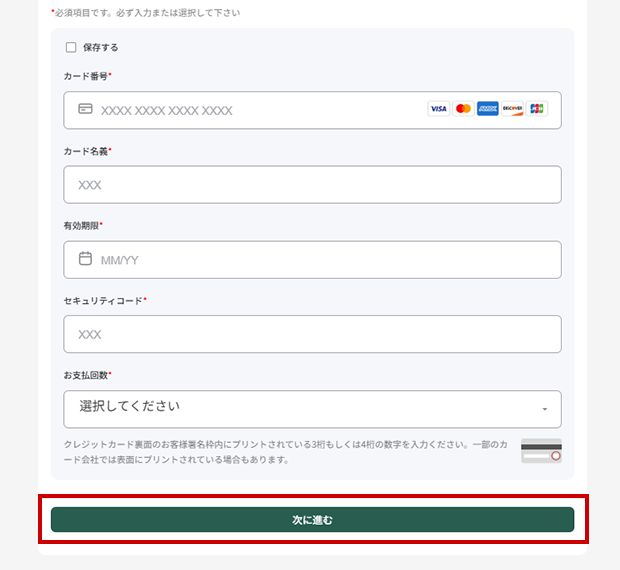Click the Mastercard logo

[x=463, y=109]
